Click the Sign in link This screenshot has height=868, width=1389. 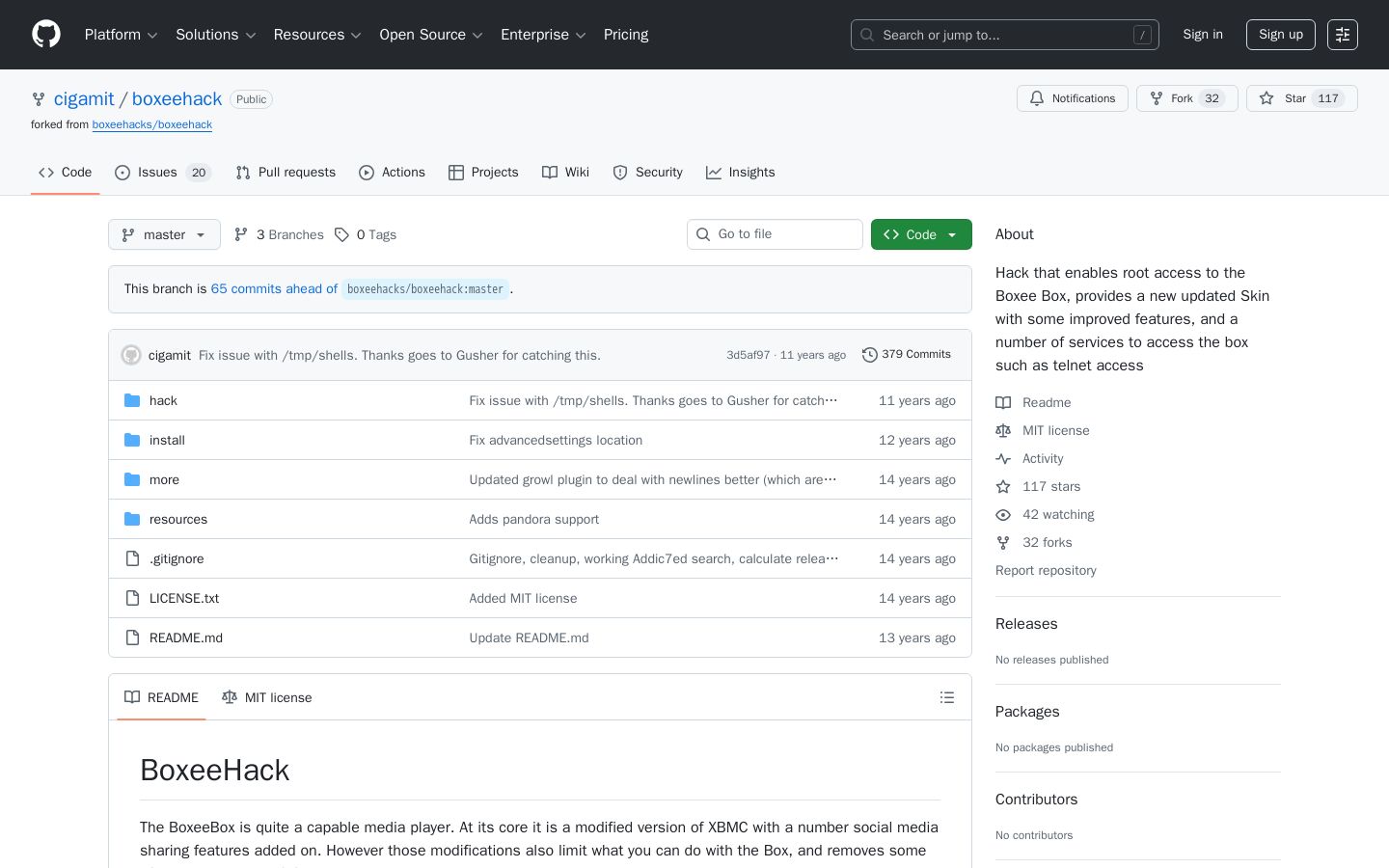tap(1203, 35)
